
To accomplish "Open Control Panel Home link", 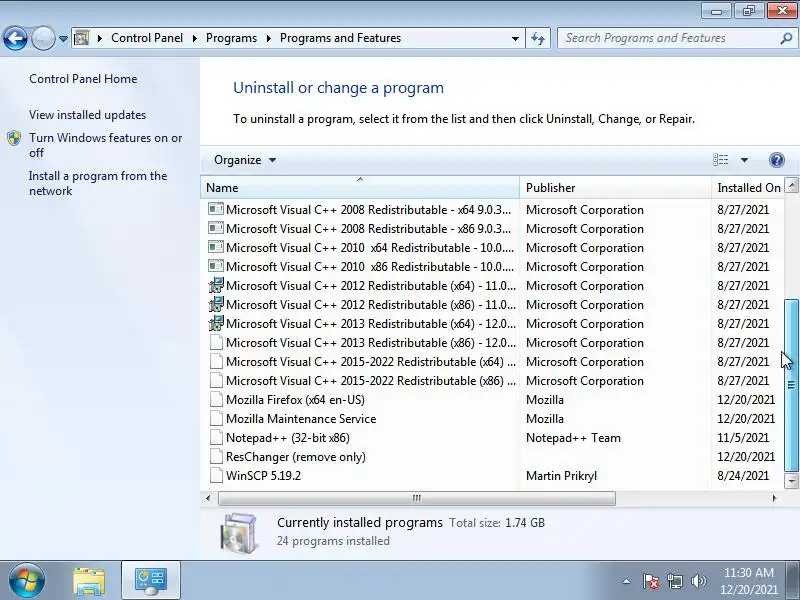I will point(83,79).
